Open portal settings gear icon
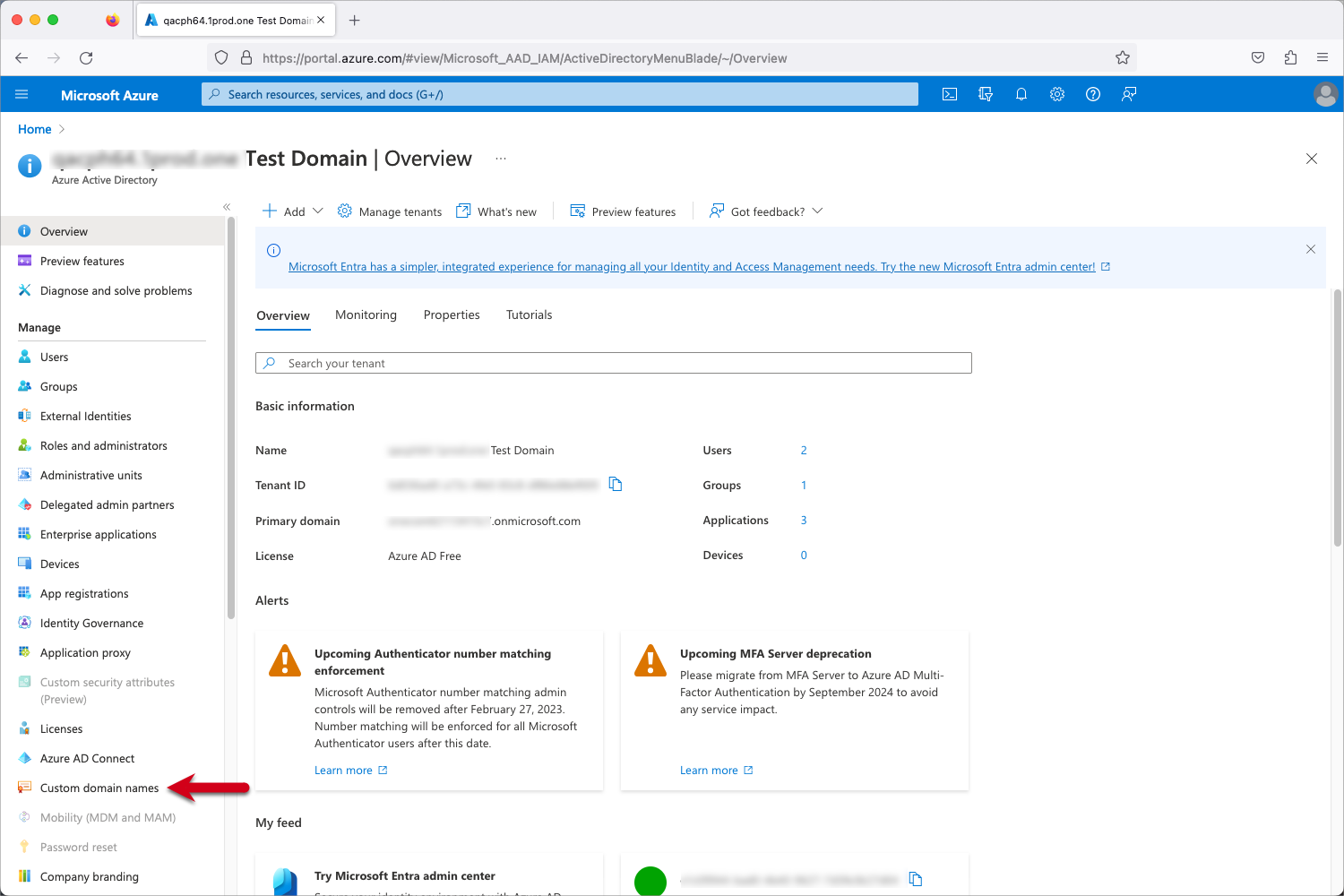Screen dimensions: 1344x896 point(1057,94)
